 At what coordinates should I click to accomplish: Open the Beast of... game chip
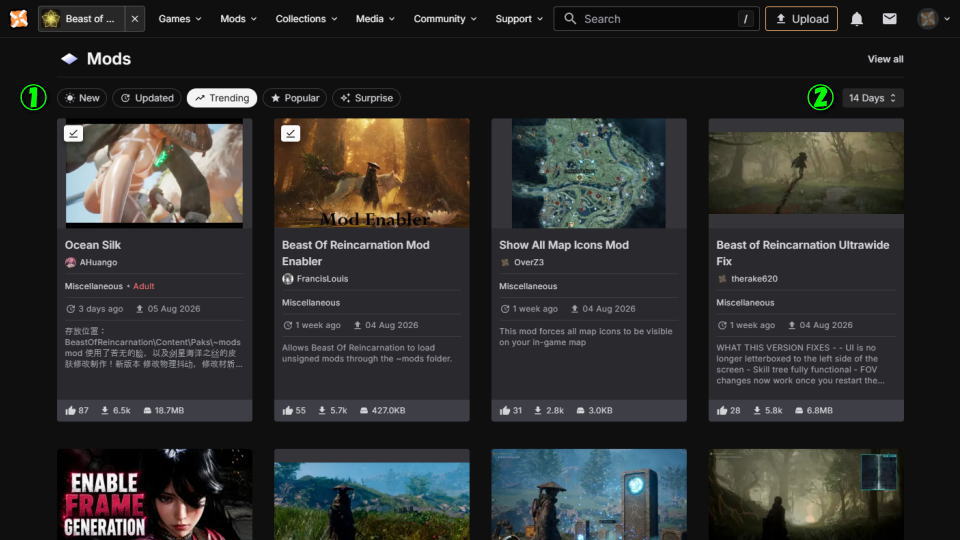82,19
